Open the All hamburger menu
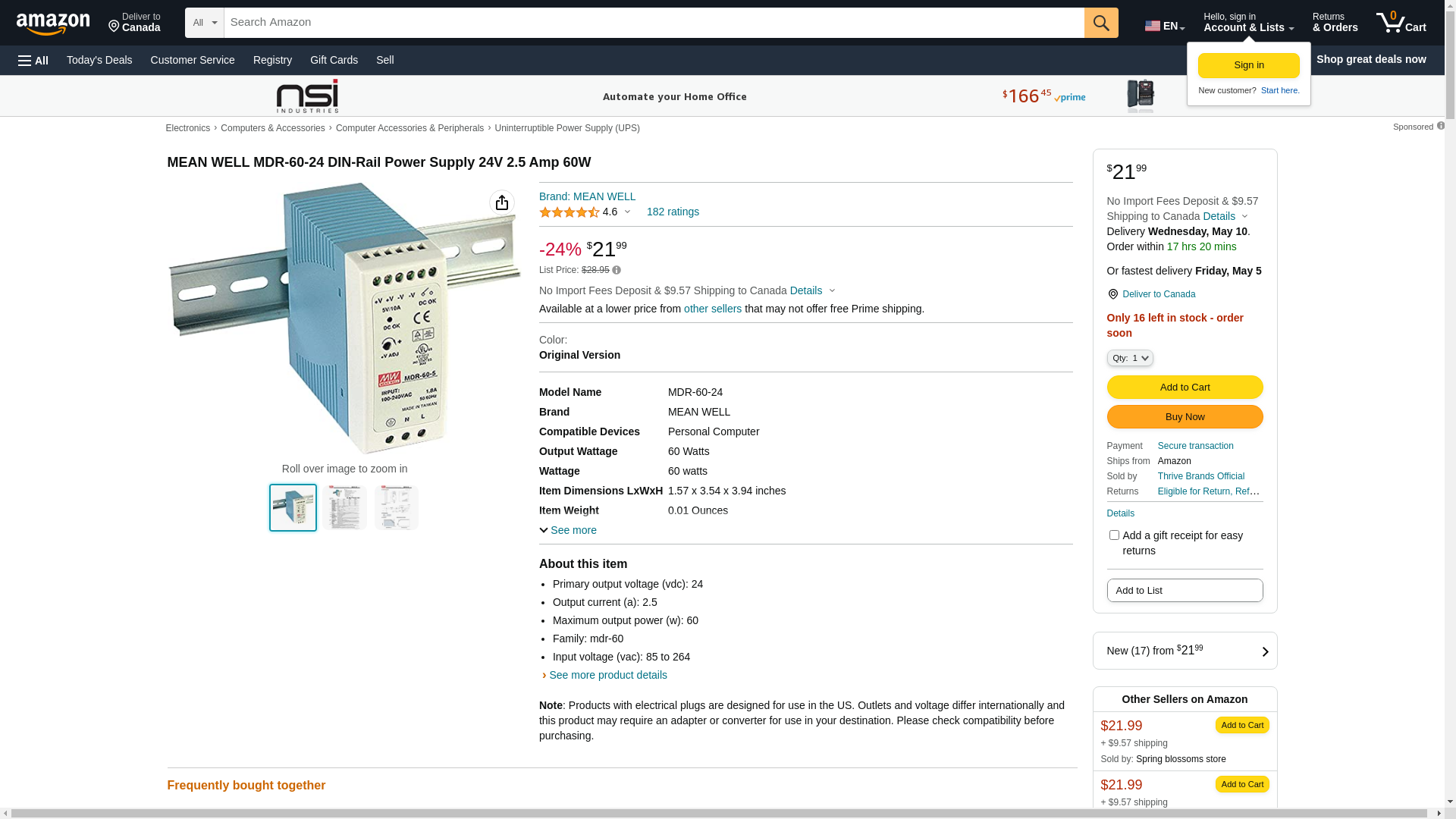Image resolution: width=1456 pixels, height=819 pixels. tap(33, 60)
